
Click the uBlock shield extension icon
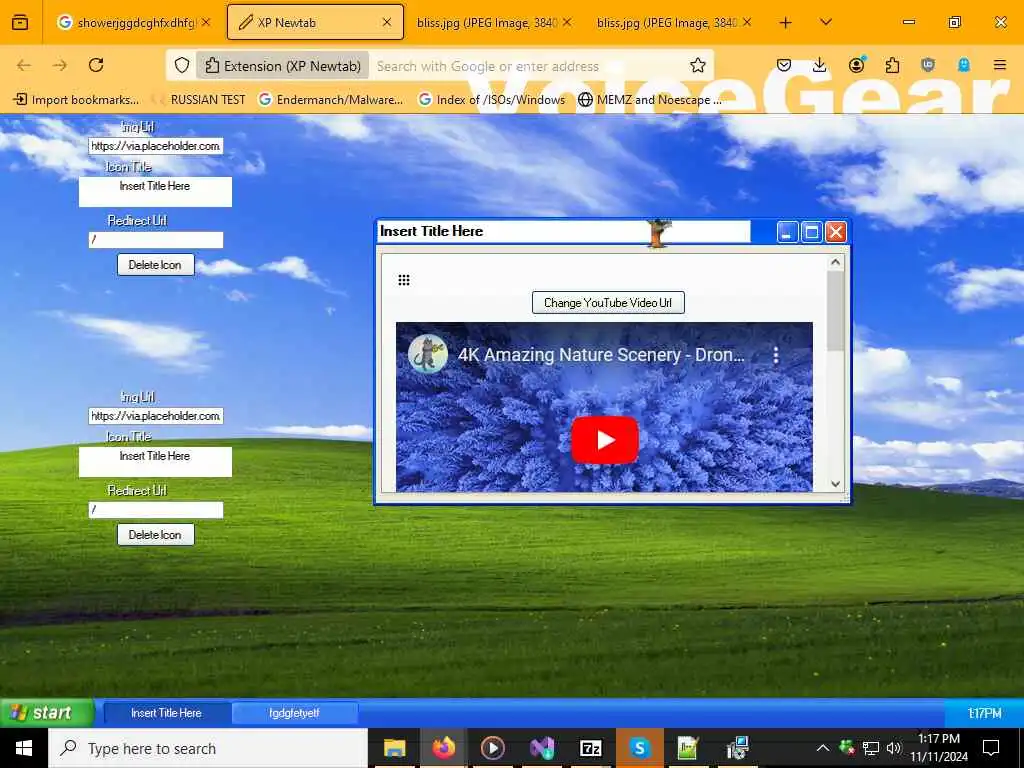[928, 65]
